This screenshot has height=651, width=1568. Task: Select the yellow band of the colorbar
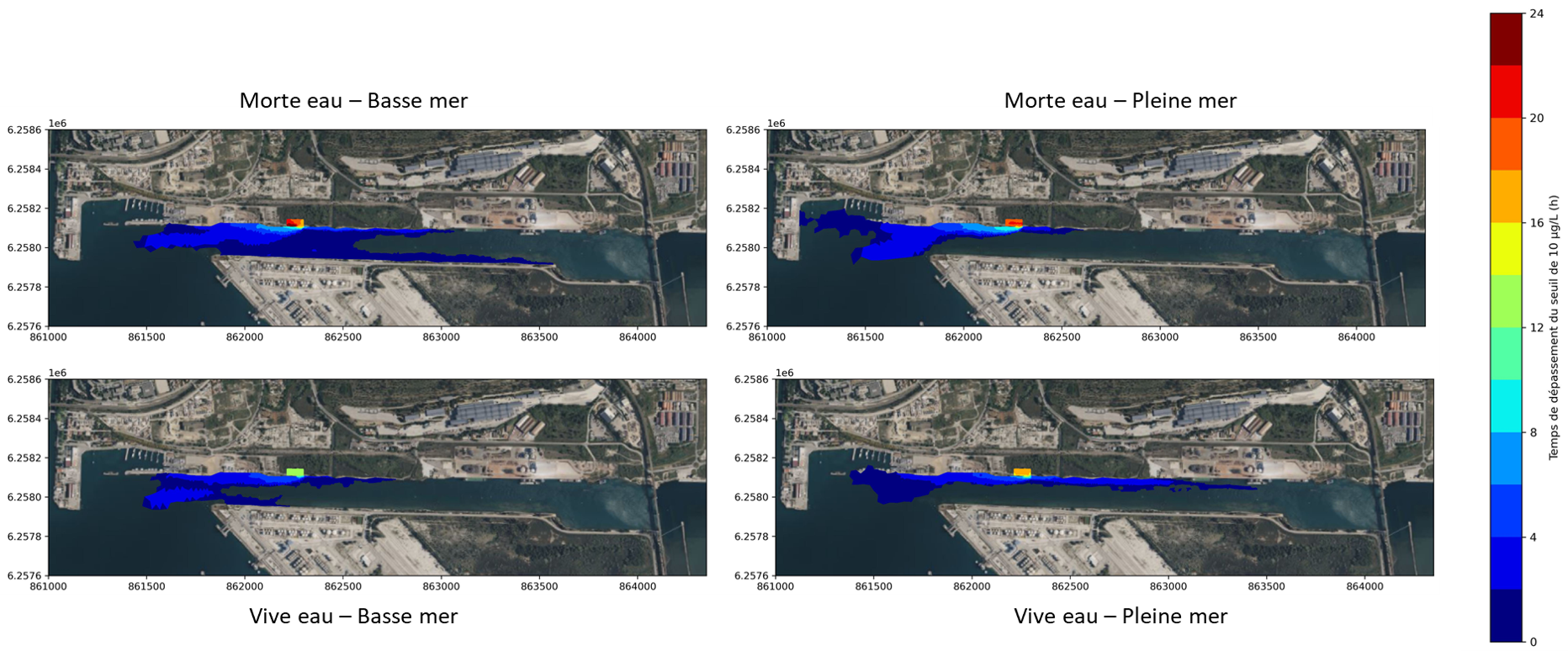(x=1506, y=248)
